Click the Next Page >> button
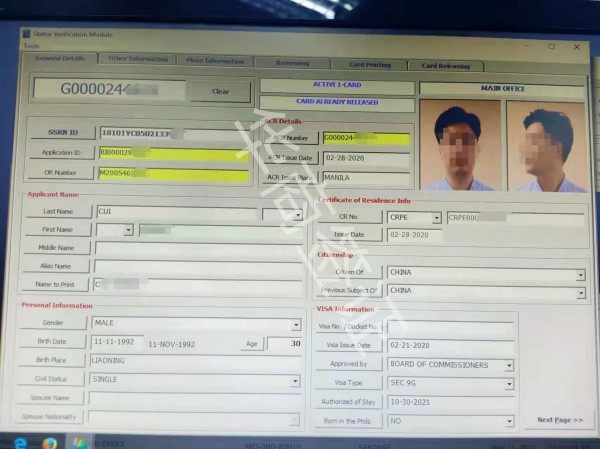The height and width of the screenshot is (449, 600). coord(559,419)
